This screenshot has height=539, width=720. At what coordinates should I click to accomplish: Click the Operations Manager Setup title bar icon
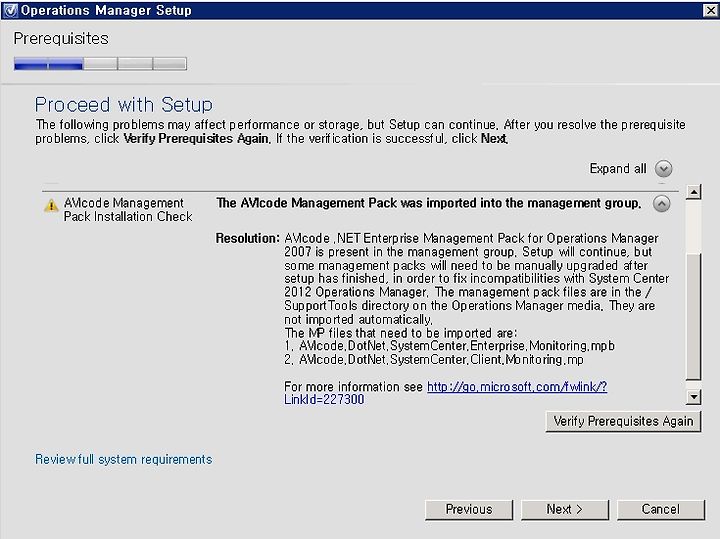(x=10, y=10)
